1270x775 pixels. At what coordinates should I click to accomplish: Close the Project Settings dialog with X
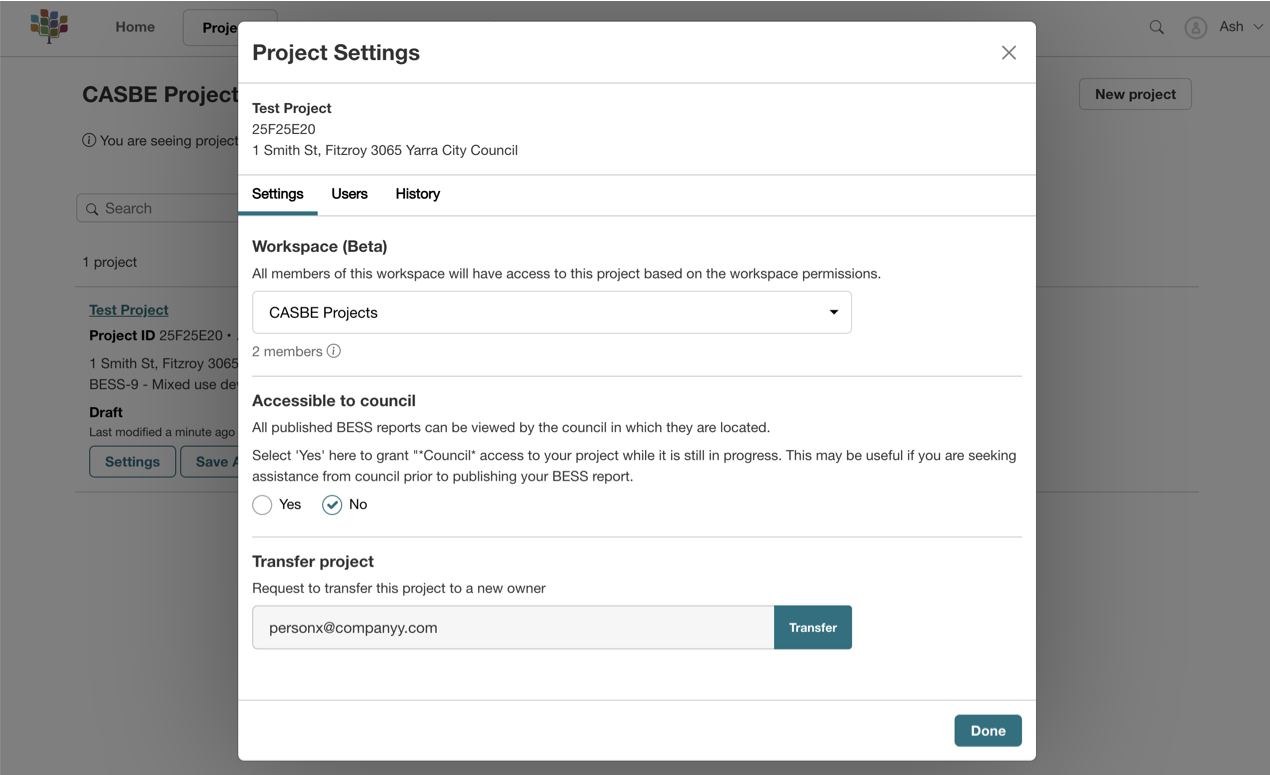[x=1008, y=53]
